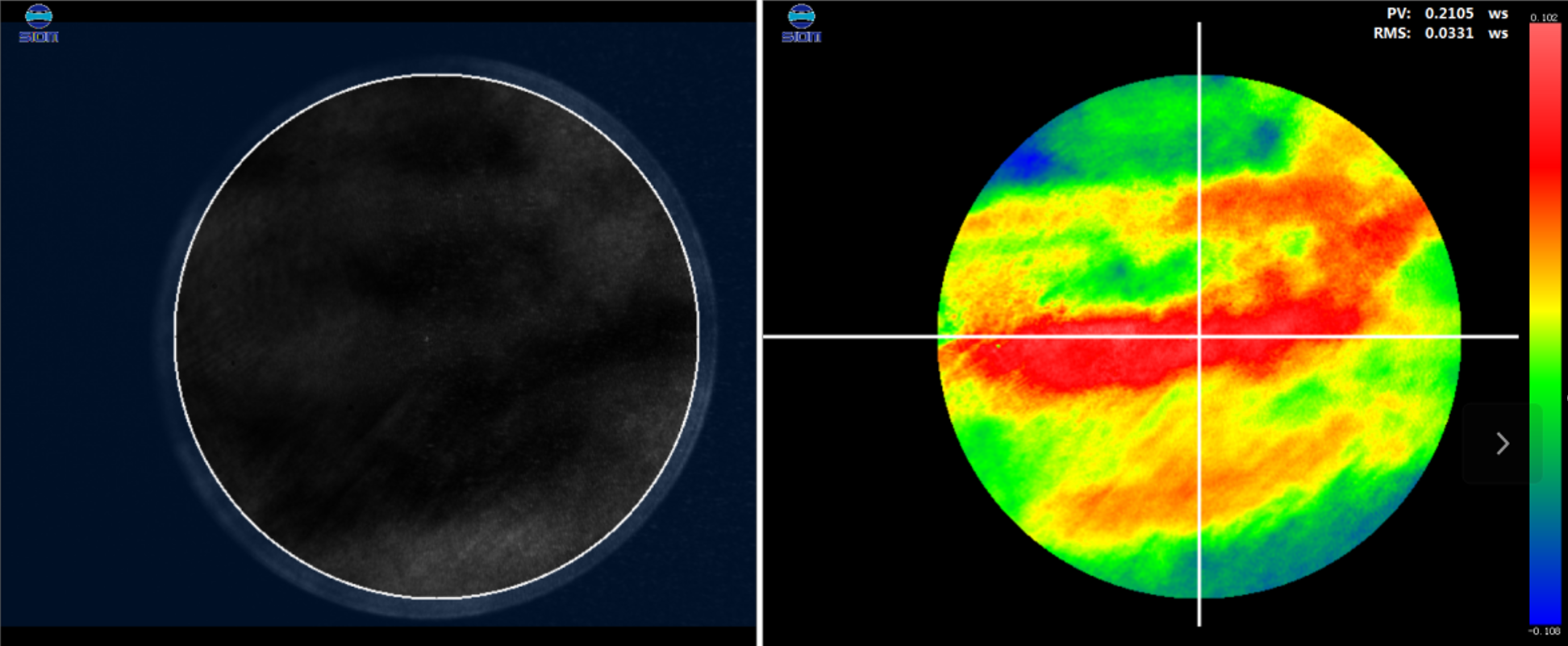Click the SIOM logo over the interferogram
The height and width of the screenshot is (646, 1568).
[x=39, y=23]
